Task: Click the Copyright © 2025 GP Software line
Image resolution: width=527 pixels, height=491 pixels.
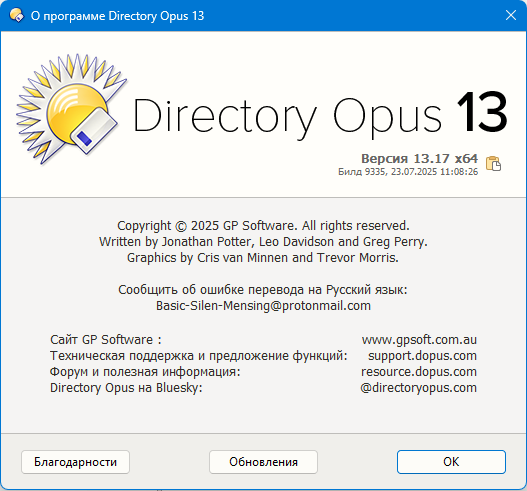Action: 263,226
